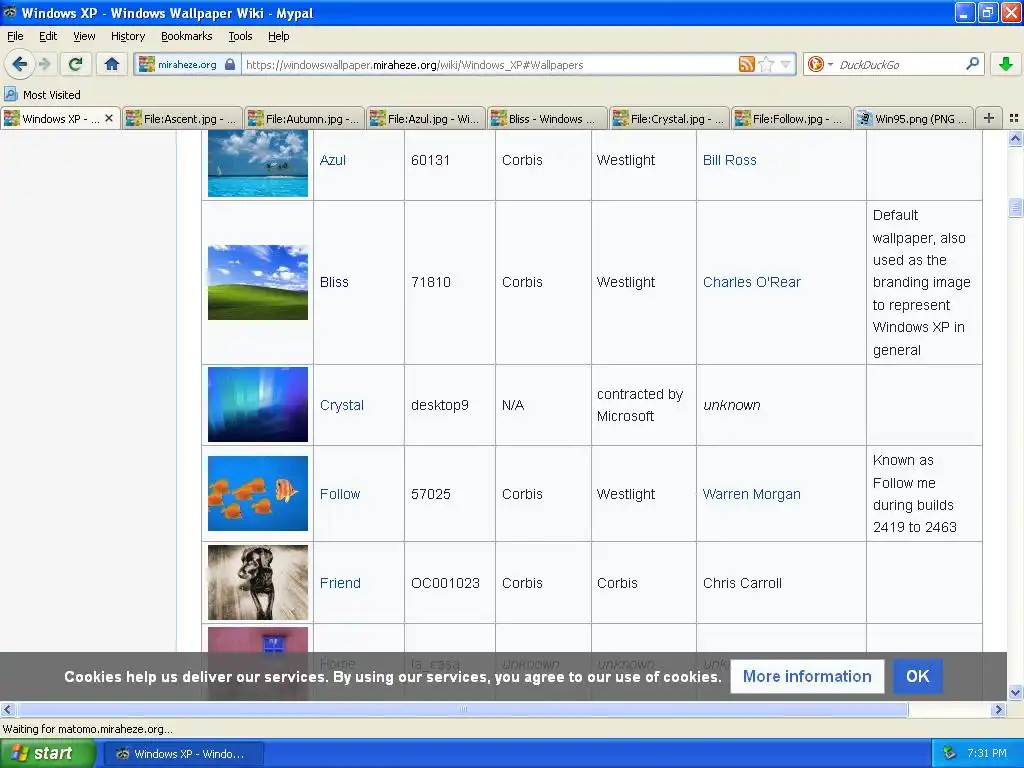The width and height of the screenshot is (1024, 768).
Task: Open the View menu
Action: click(84, 36)
